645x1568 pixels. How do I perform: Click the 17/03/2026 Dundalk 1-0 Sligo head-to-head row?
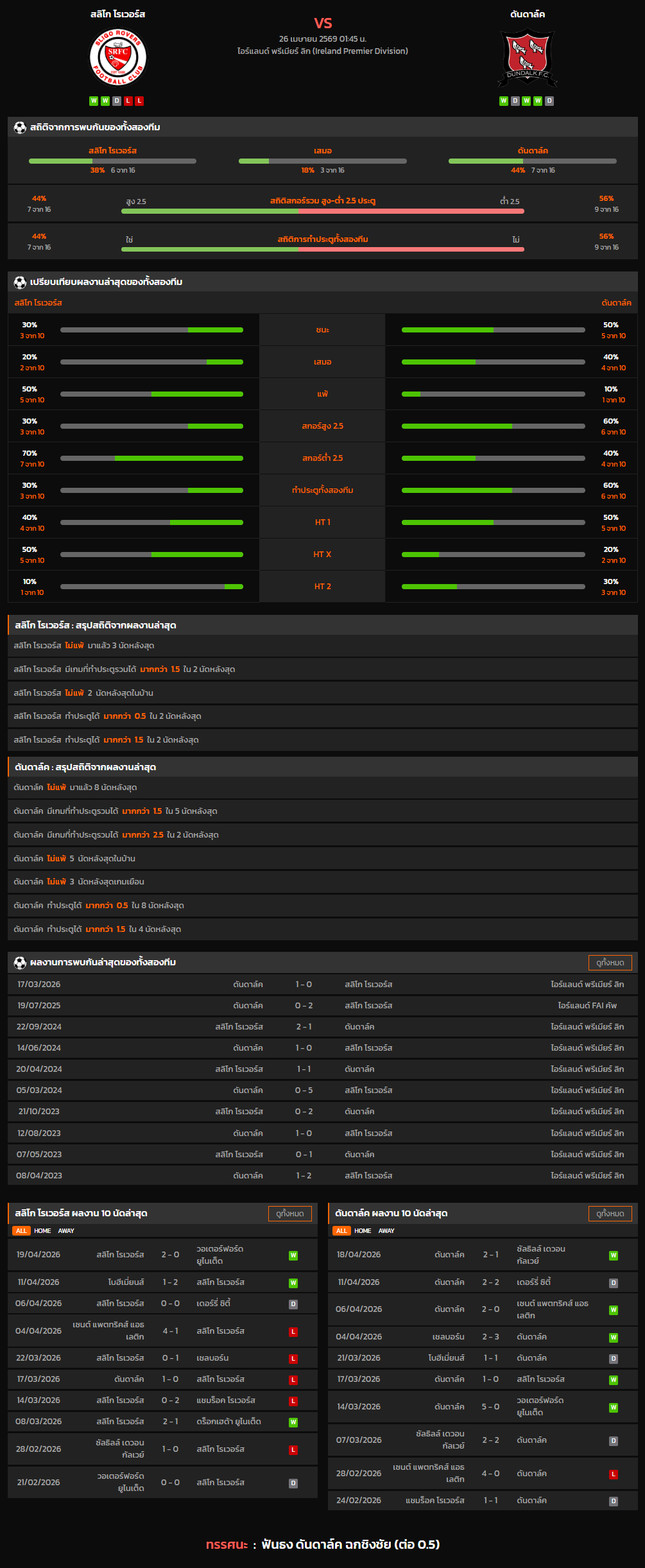tap(322, 985)
